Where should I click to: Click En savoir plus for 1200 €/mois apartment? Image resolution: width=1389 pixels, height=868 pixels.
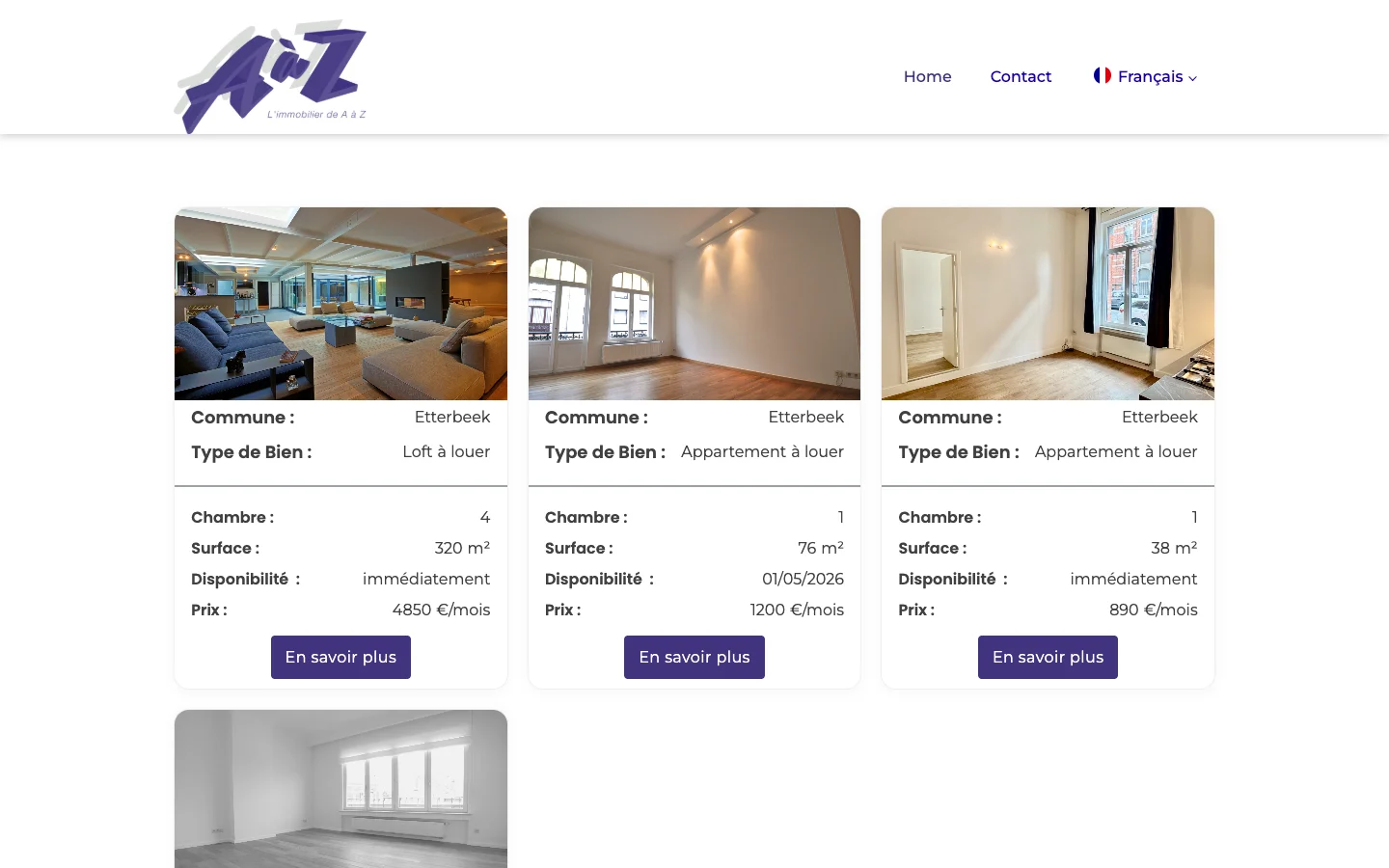(694, 657)
